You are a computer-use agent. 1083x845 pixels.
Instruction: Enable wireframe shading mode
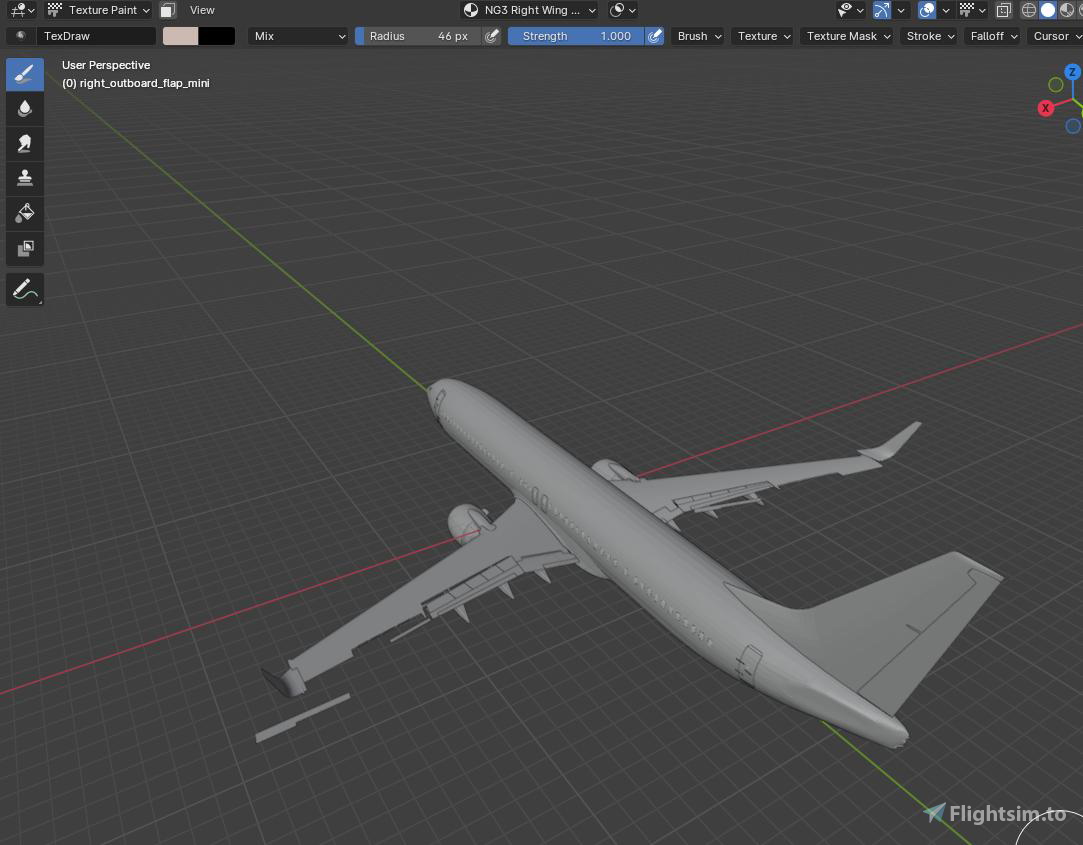[x=1028, y=10]
